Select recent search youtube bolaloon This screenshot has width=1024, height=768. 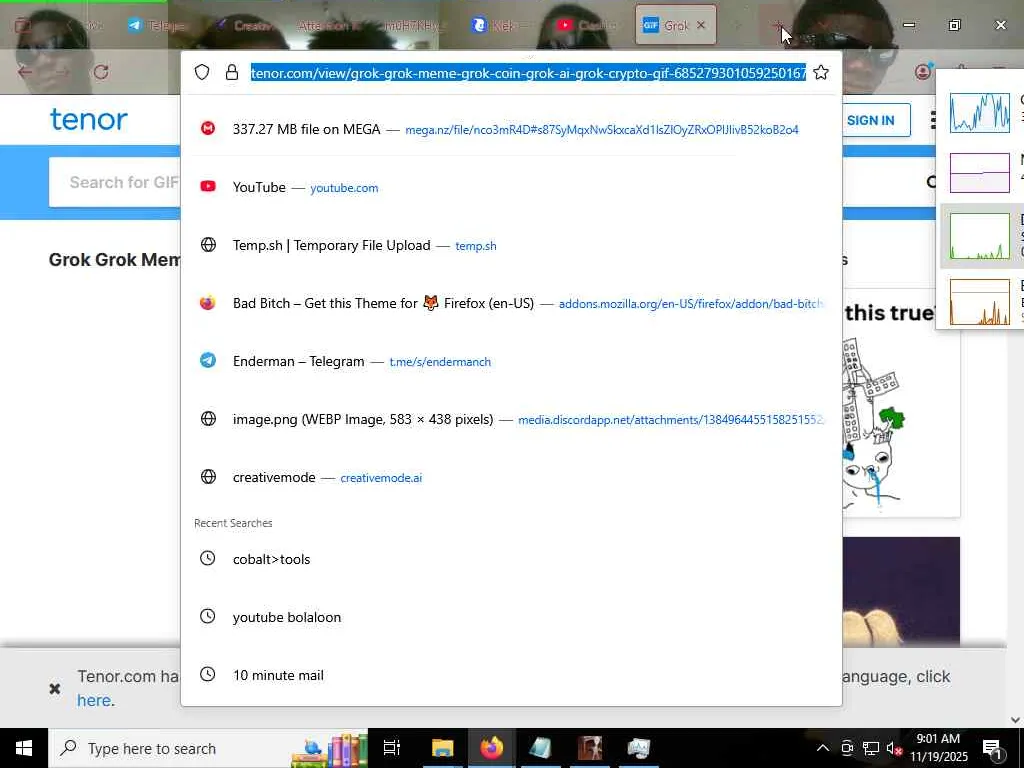[511, 617]
